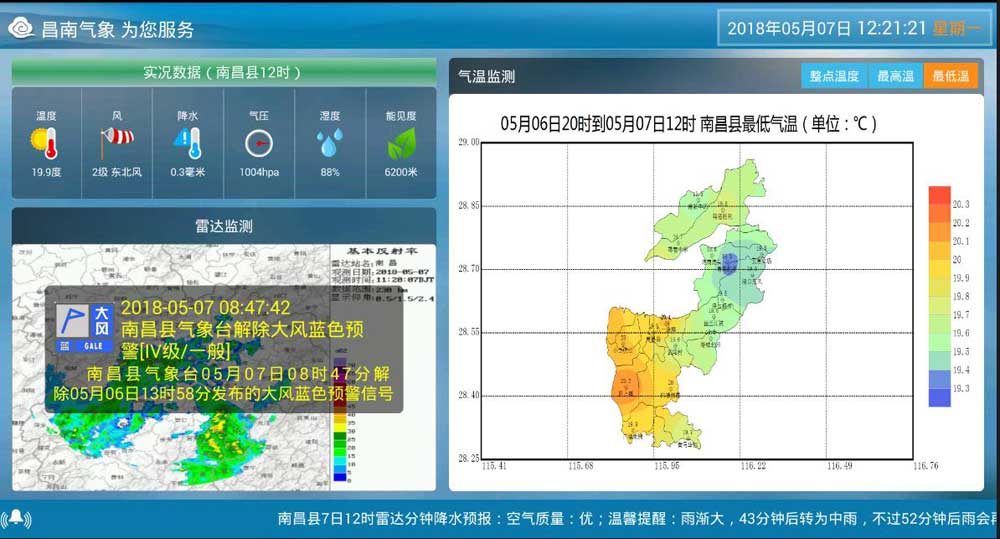Click the red 20.3 legend color swatch

click(x=939, y=197)
